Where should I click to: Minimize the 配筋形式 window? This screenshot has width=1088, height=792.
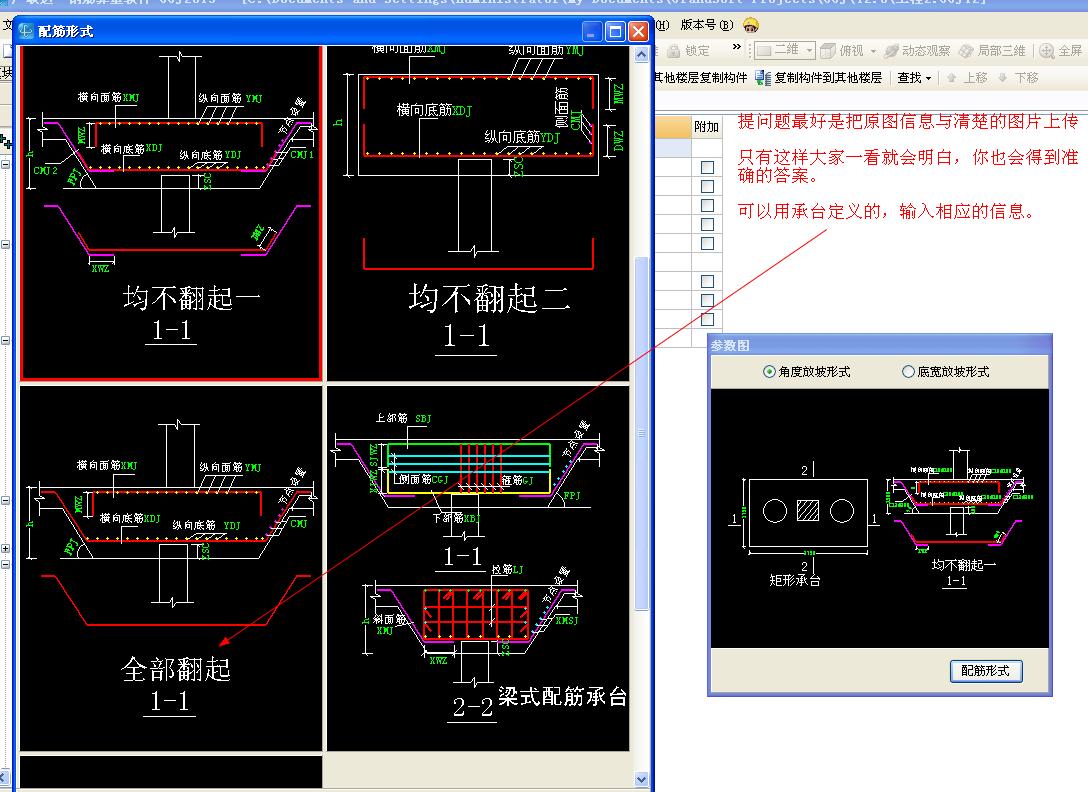click(x=592, y=31)
